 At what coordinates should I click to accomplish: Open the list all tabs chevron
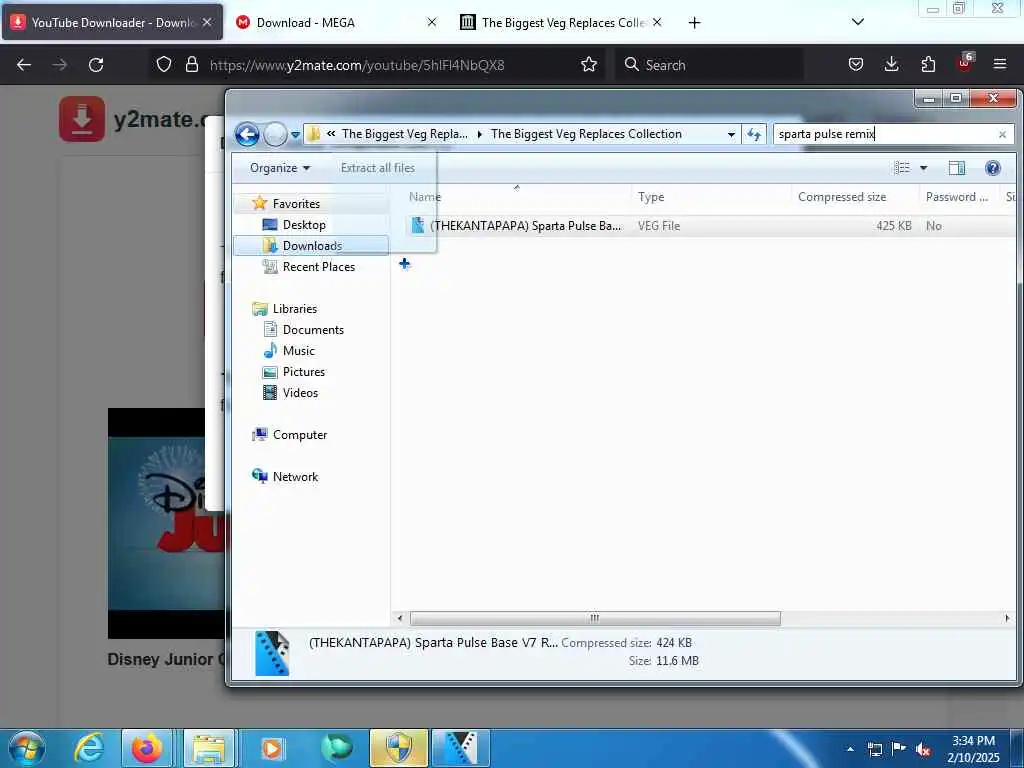pyautogui.click(x=858, y=22)
